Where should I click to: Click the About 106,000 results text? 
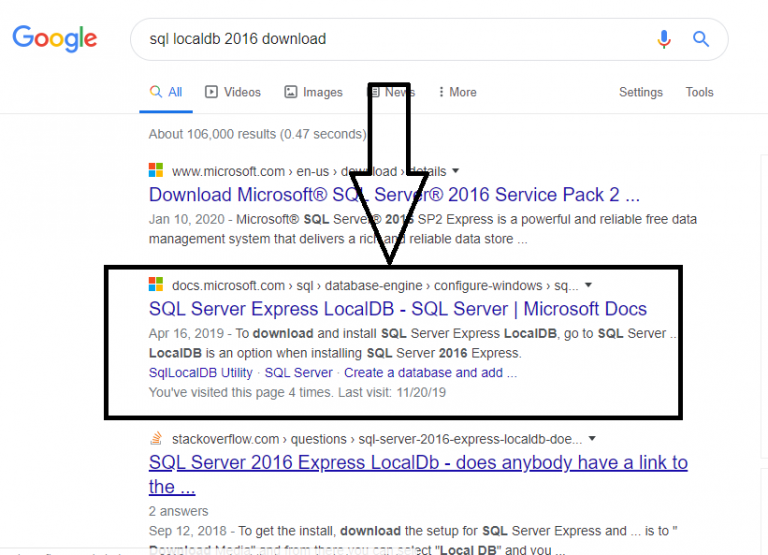258,134
